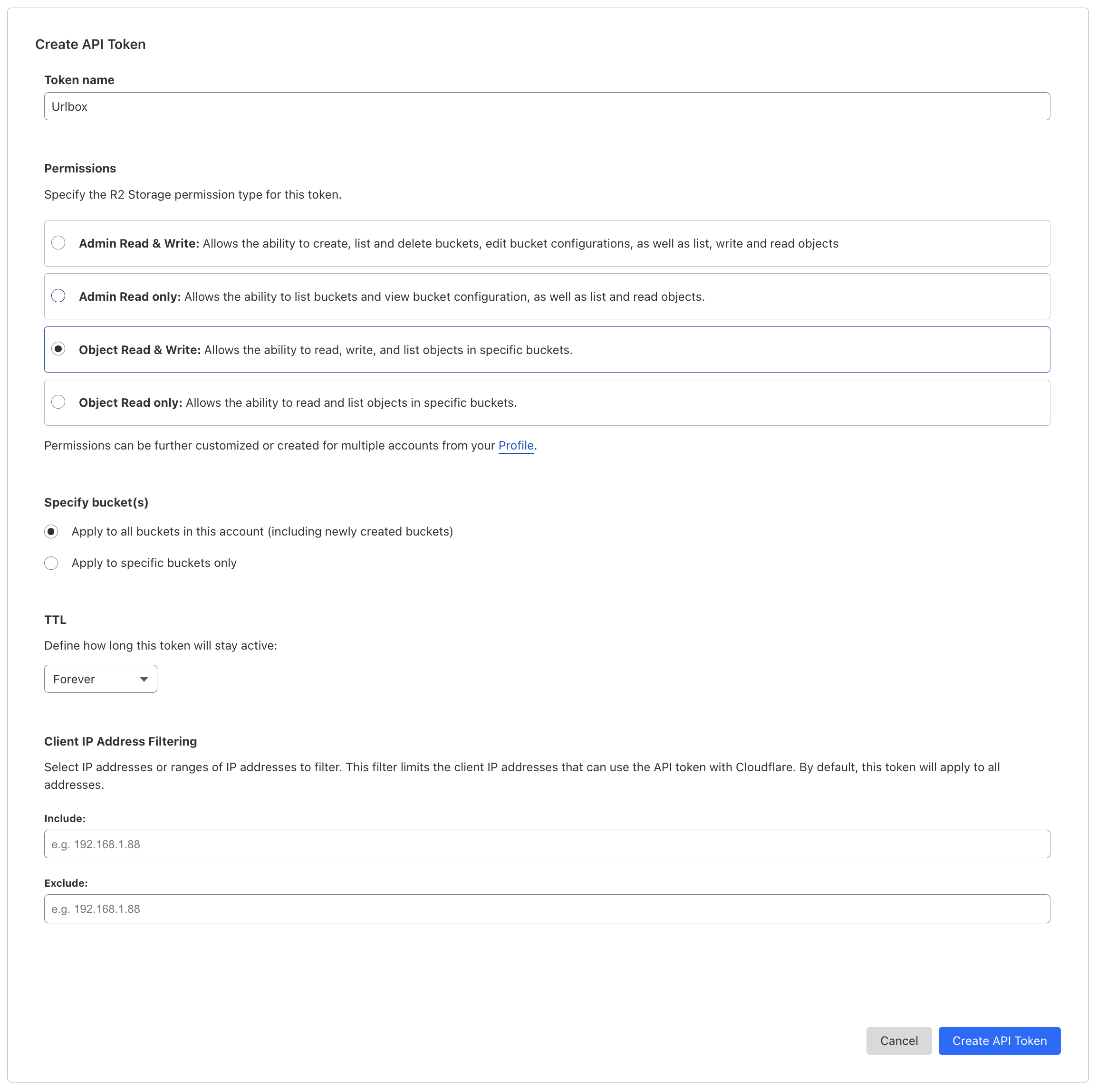The image size is (1097, 1092).
Task: Click 'Apply to all buckets in this account' label
Action: tap(262, 532)
